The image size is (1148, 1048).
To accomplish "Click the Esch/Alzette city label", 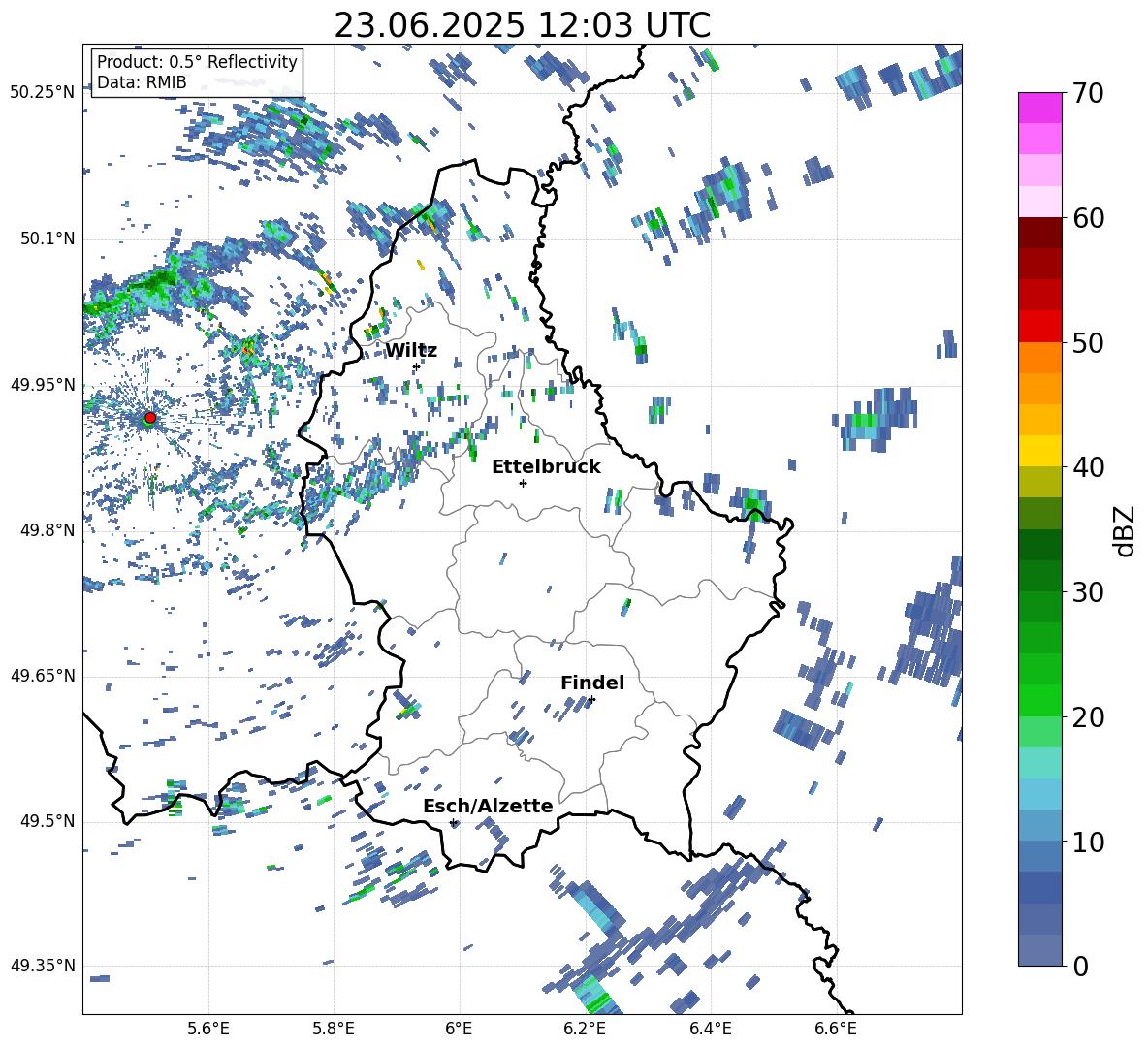I will 488,806.
